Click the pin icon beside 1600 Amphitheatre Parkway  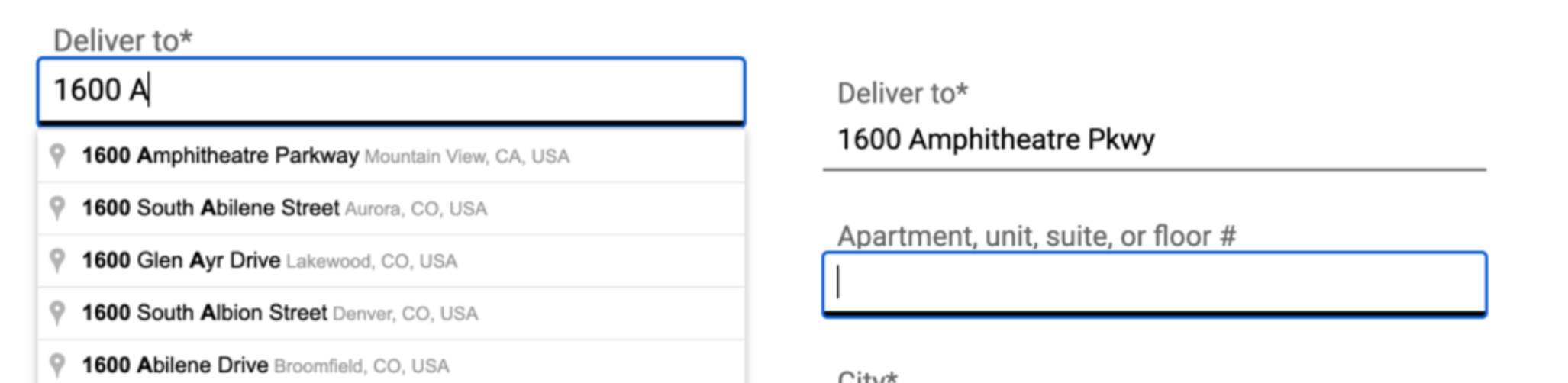click(57, 156)
